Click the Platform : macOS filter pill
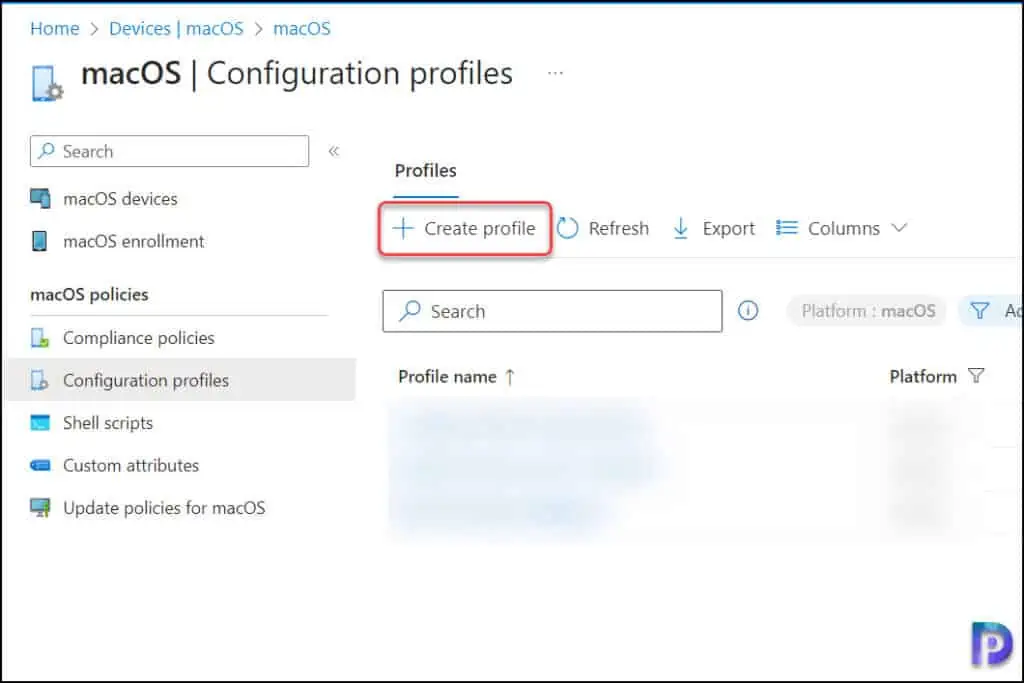This screenshot has height=683, width=1024. (868, 311)
